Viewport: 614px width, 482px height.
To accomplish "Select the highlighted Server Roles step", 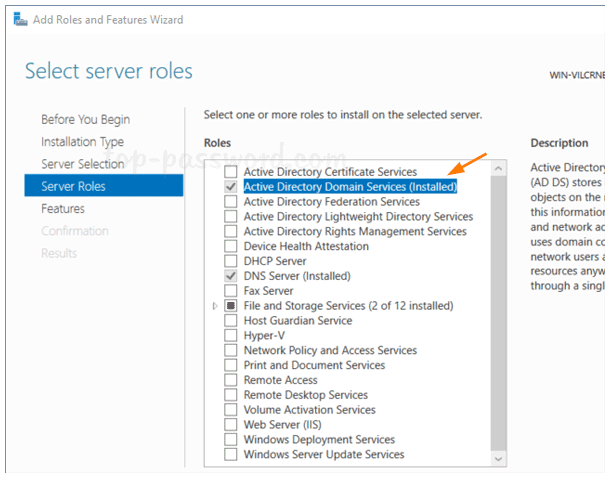I will pyautogui.click(x=73, y=186).
